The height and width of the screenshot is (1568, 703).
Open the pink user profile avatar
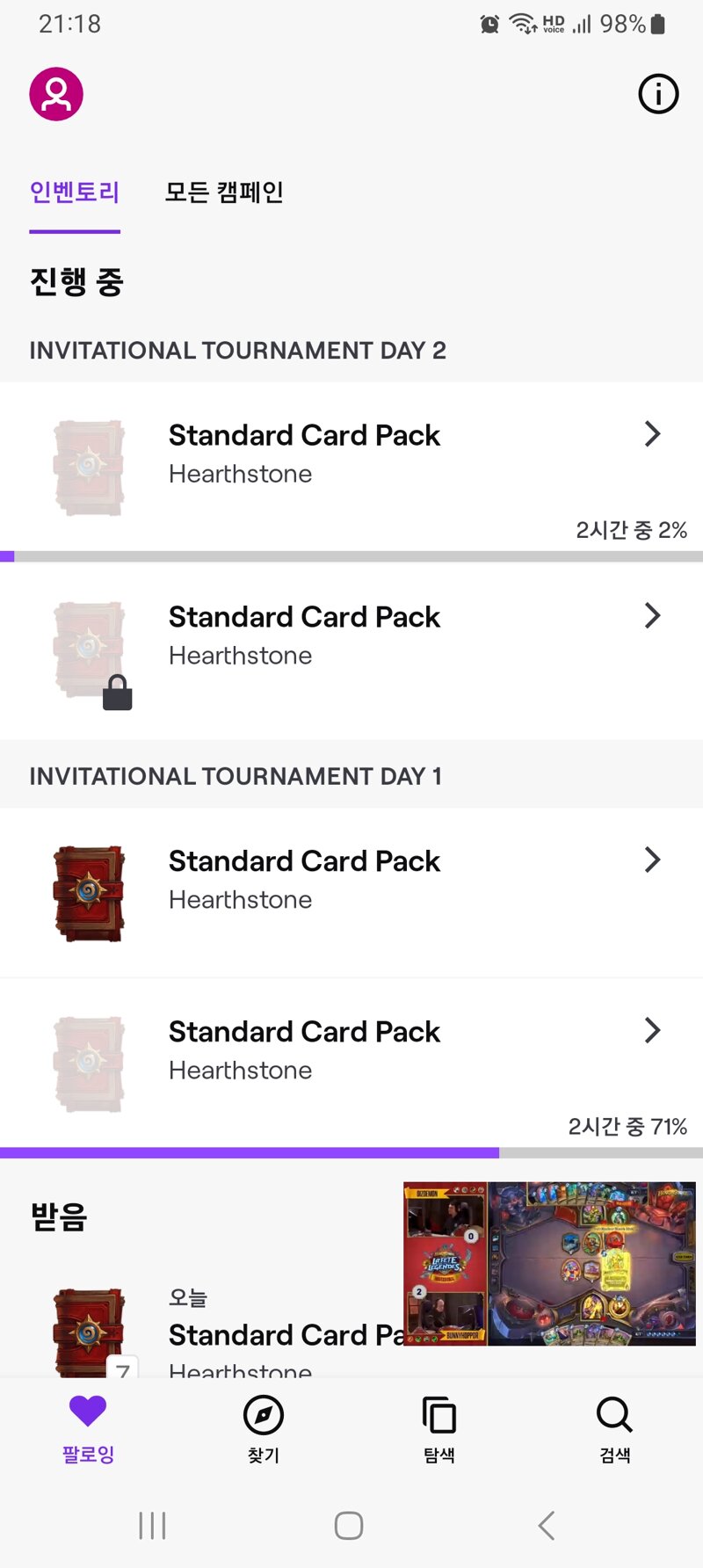point(56,94)
